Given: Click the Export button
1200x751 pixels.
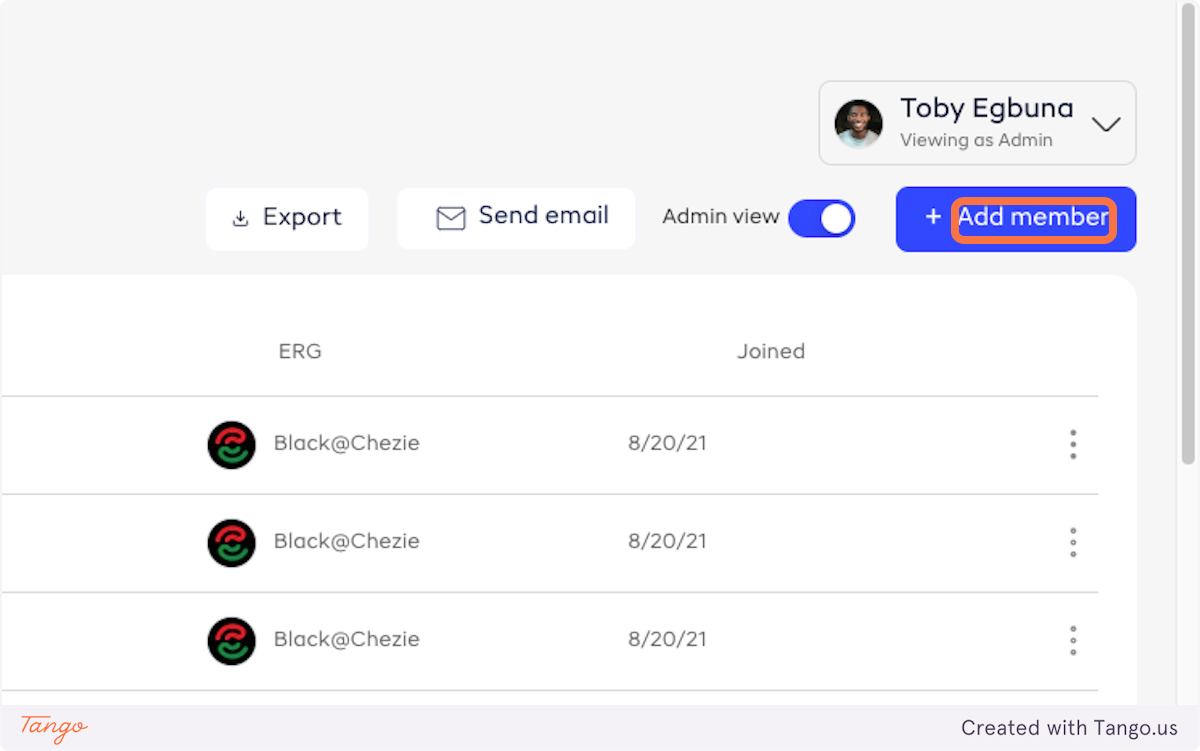Looking at the screenshot, I should (287, 218).
